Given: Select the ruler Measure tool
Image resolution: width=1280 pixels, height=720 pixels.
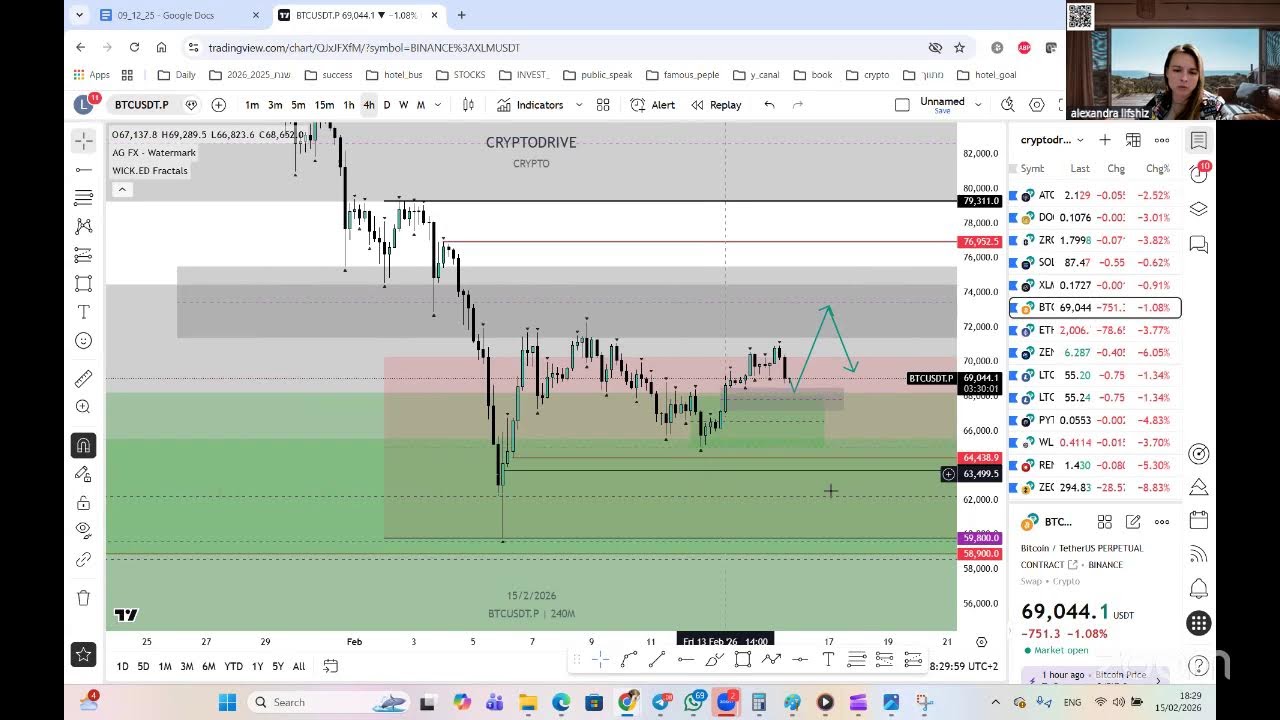Looking at the screenshot, I should pyautogui.click(x=83, y=379).
